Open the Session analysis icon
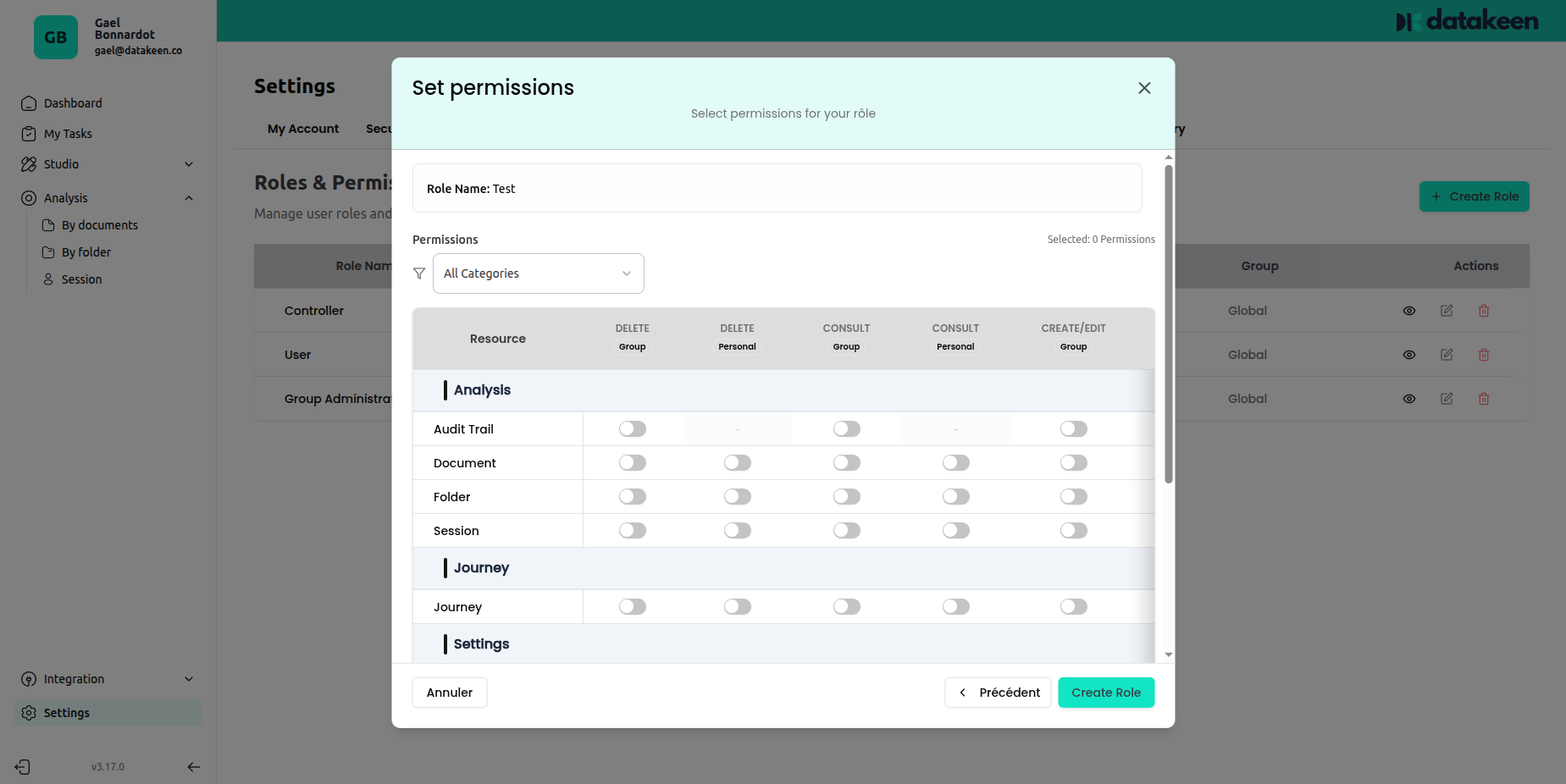This screenshot has height=784, width=1566. pos(49,279)
